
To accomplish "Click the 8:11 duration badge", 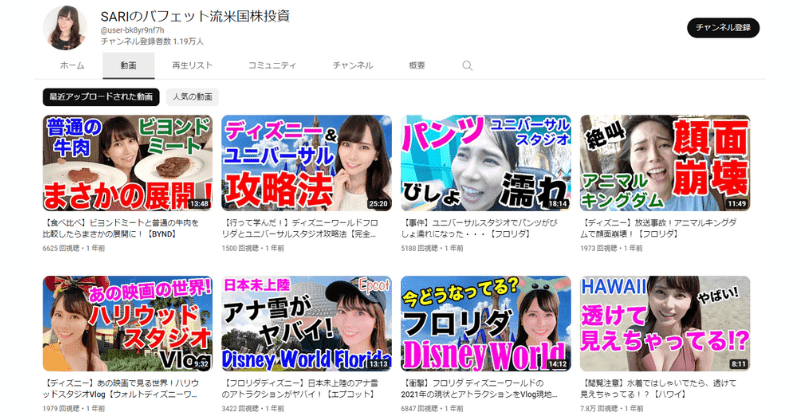I will [x=738, y=364].
